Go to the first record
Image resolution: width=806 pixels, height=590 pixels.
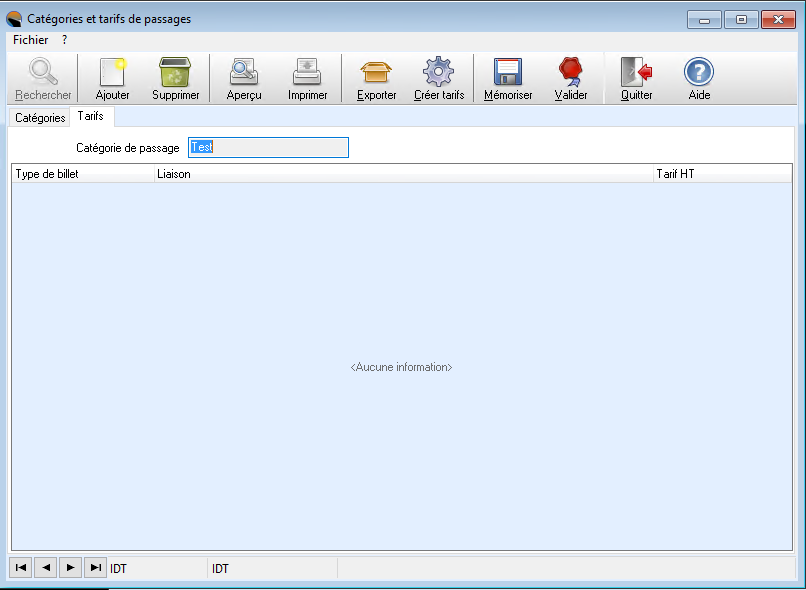(x=20, y=568)
